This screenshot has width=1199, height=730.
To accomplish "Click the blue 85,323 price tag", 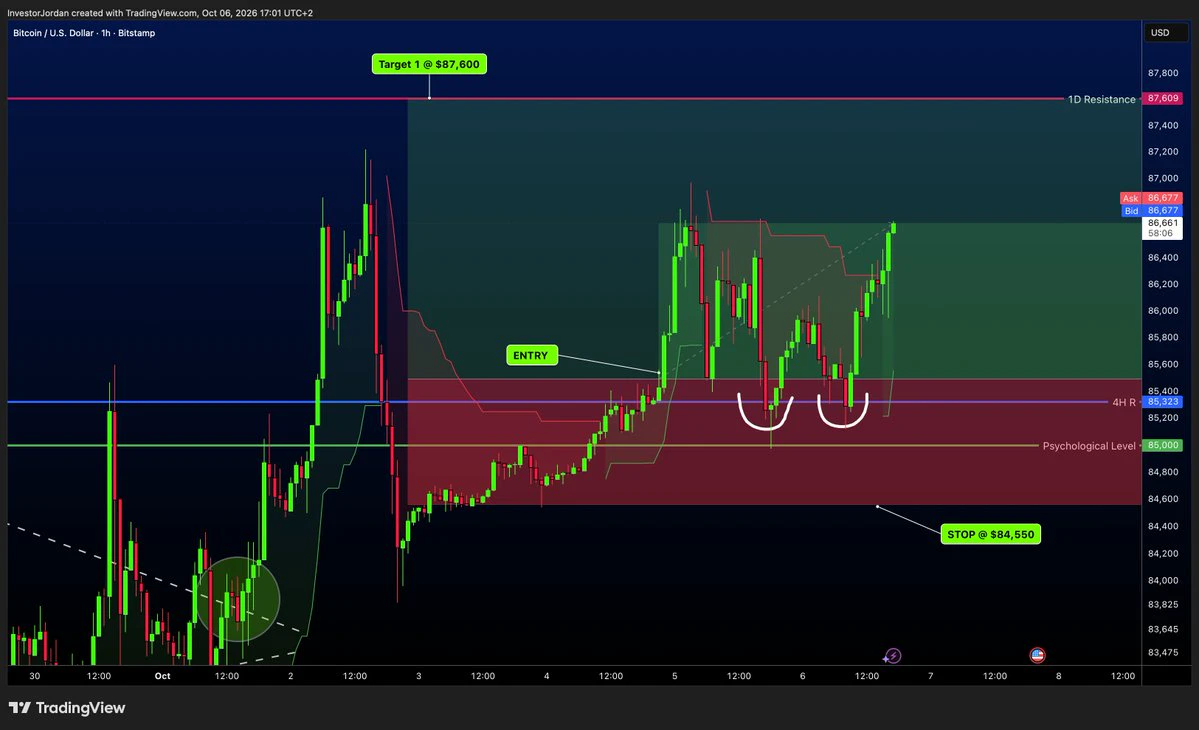I will pyautogui.click(x=1162, y=401).
